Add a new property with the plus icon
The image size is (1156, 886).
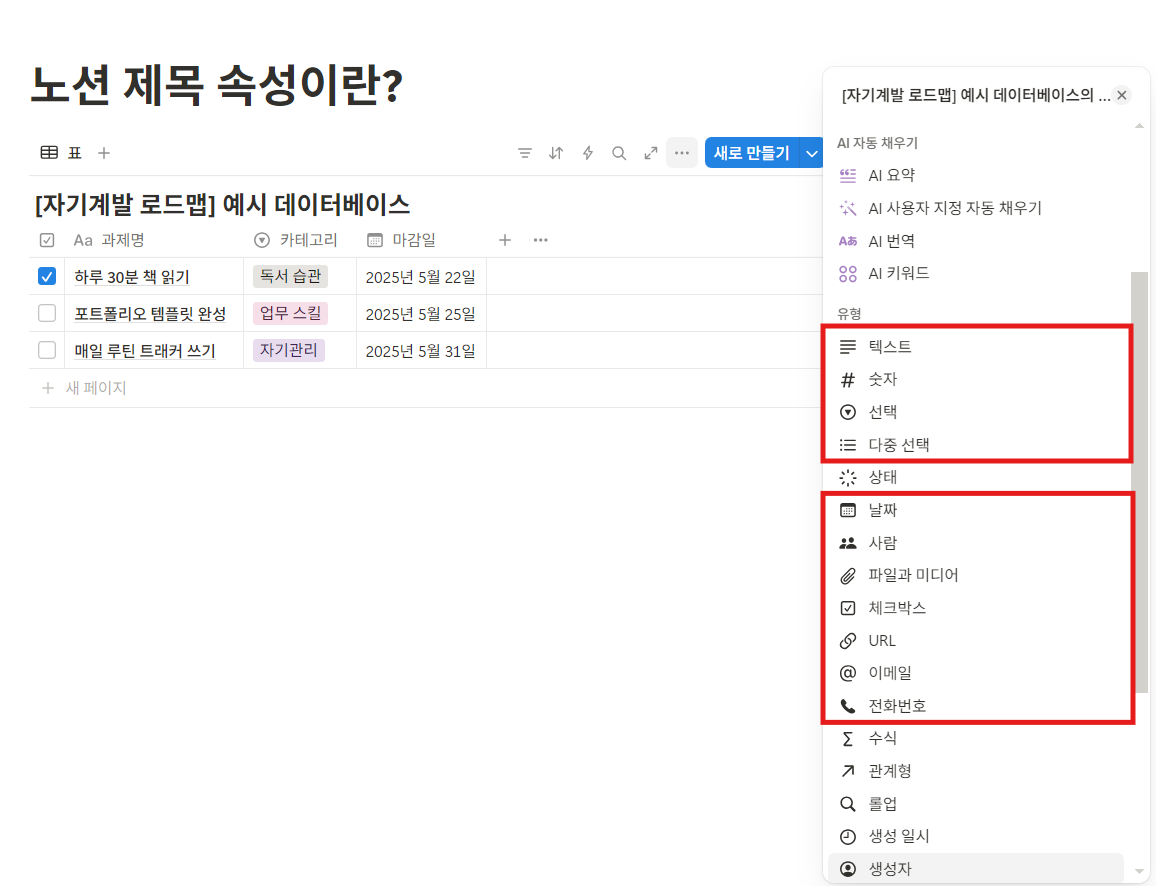tap(505, 239)
